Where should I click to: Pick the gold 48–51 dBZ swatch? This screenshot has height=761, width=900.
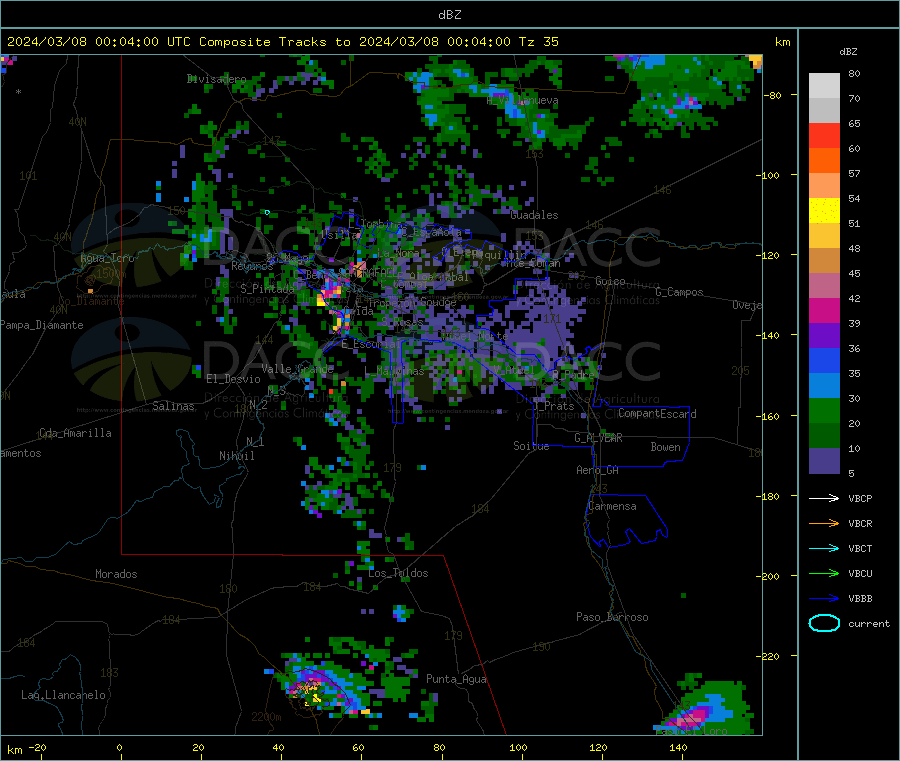(x=824, y=236)
